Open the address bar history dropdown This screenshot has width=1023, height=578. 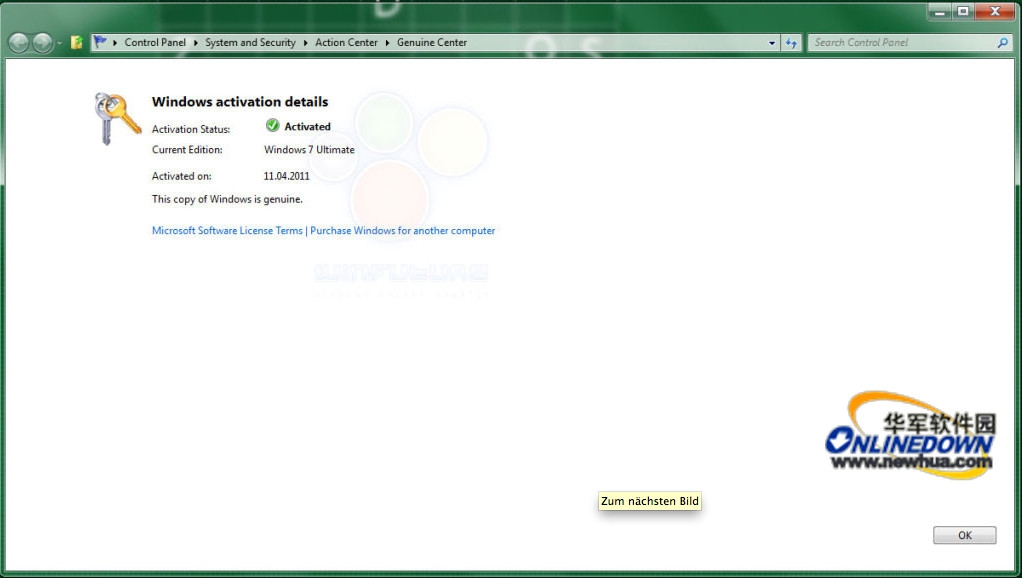tap(772, 43)
